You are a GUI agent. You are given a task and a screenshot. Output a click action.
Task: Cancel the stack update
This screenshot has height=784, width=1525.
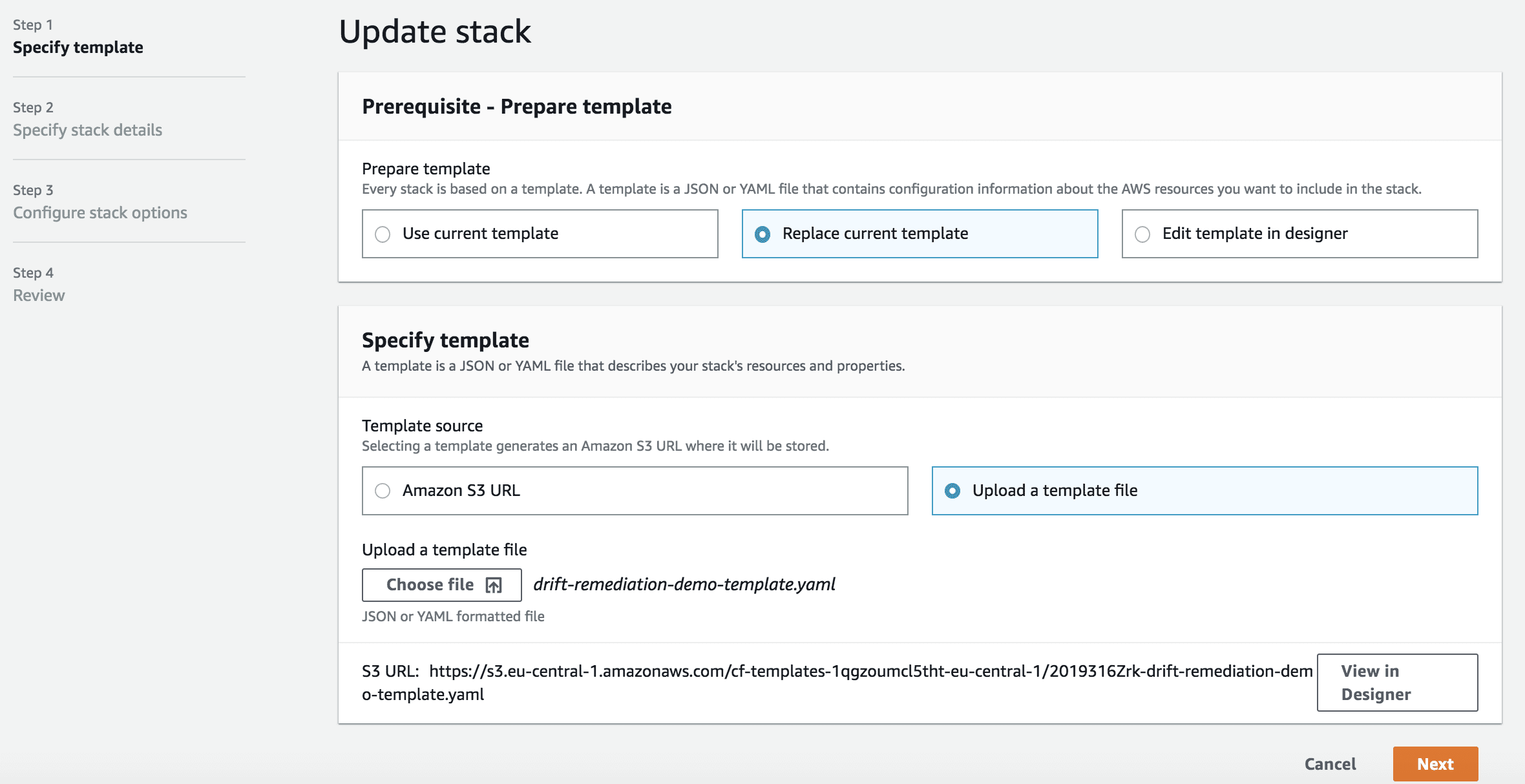pos(1329,764)
